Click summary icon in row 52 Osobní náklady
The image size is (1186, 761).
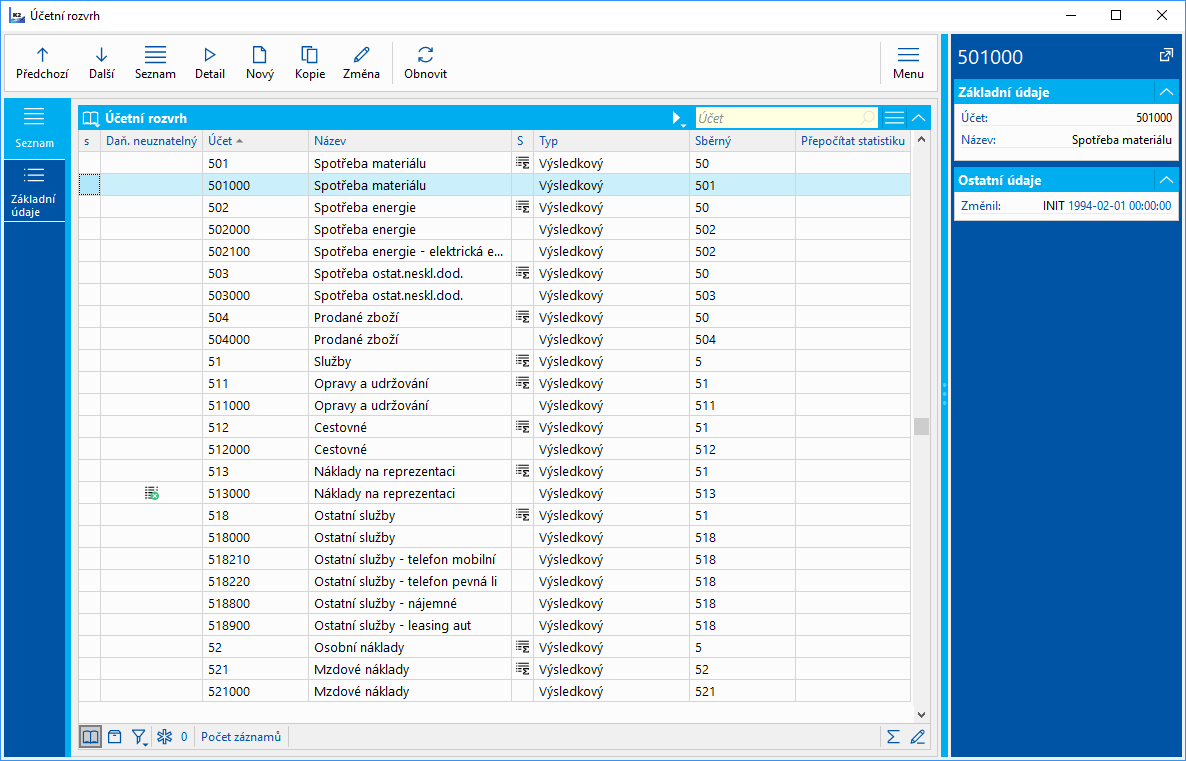coord(522,647)
